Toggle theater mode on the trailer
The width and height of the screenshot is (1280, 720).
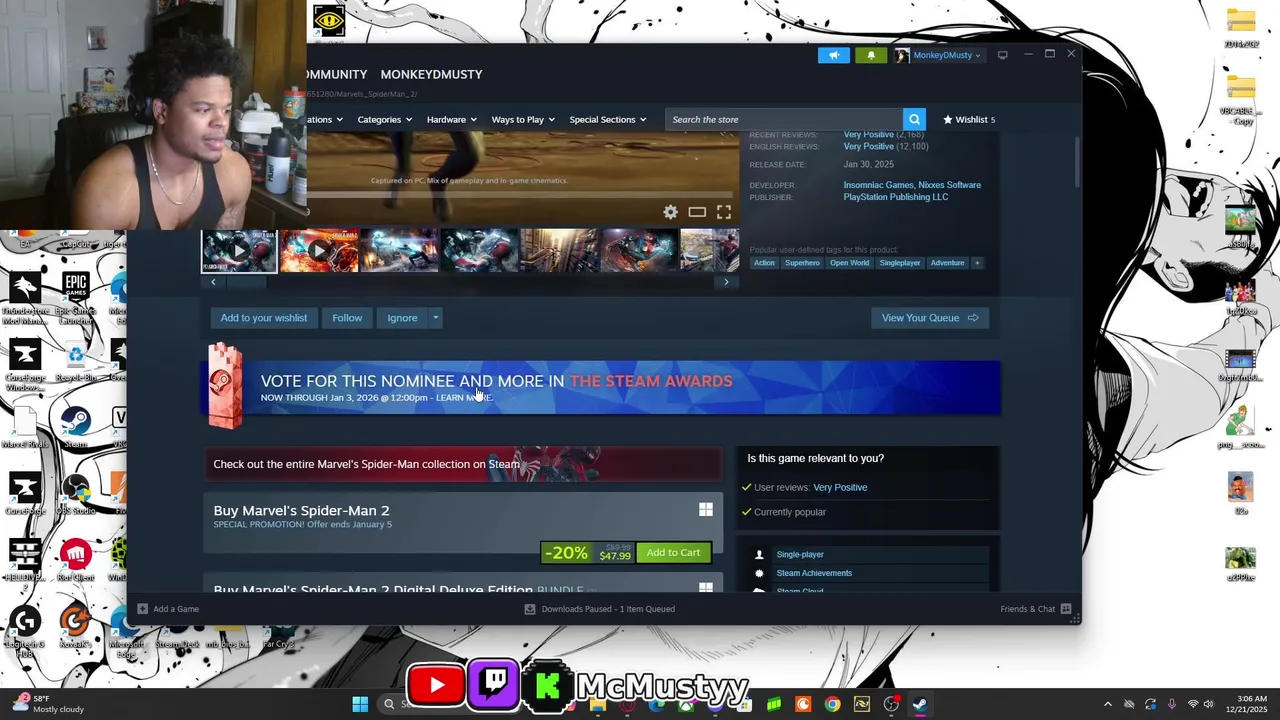tap(697, 212)
